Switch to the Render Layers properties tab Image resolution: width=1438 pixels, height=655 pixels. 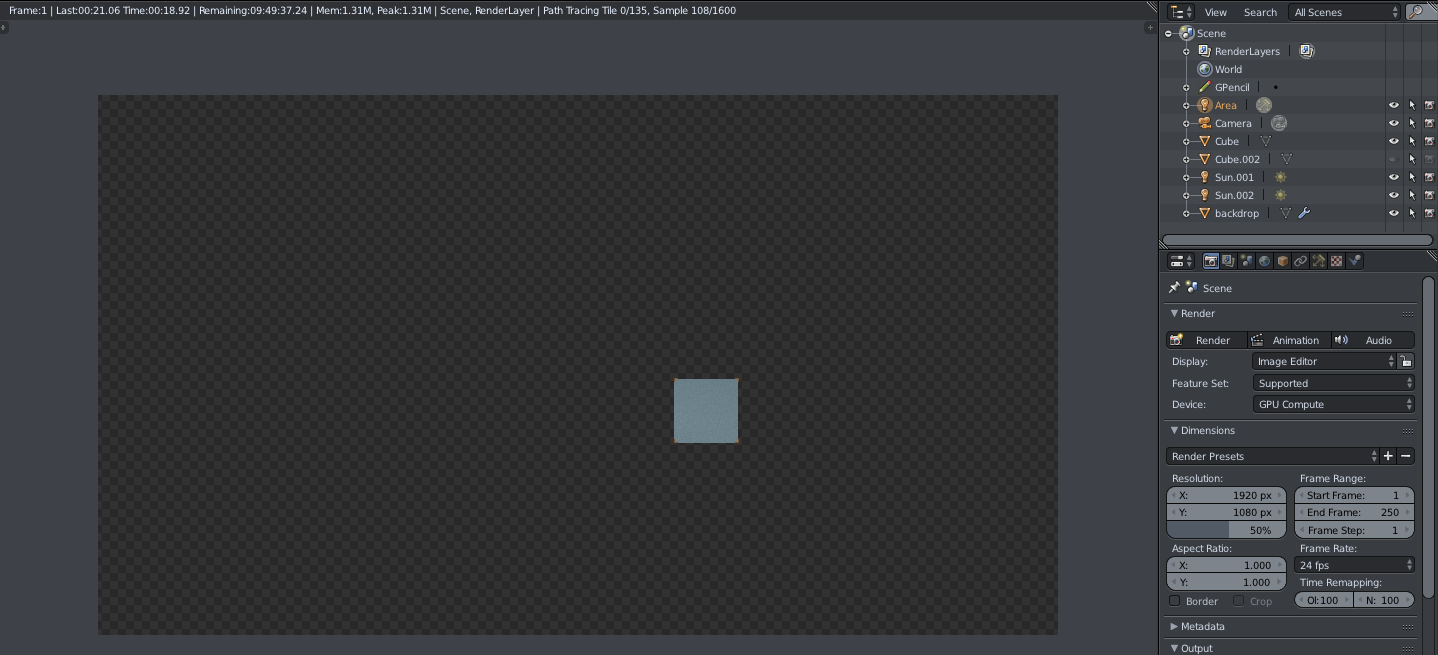coord(1228,261)
